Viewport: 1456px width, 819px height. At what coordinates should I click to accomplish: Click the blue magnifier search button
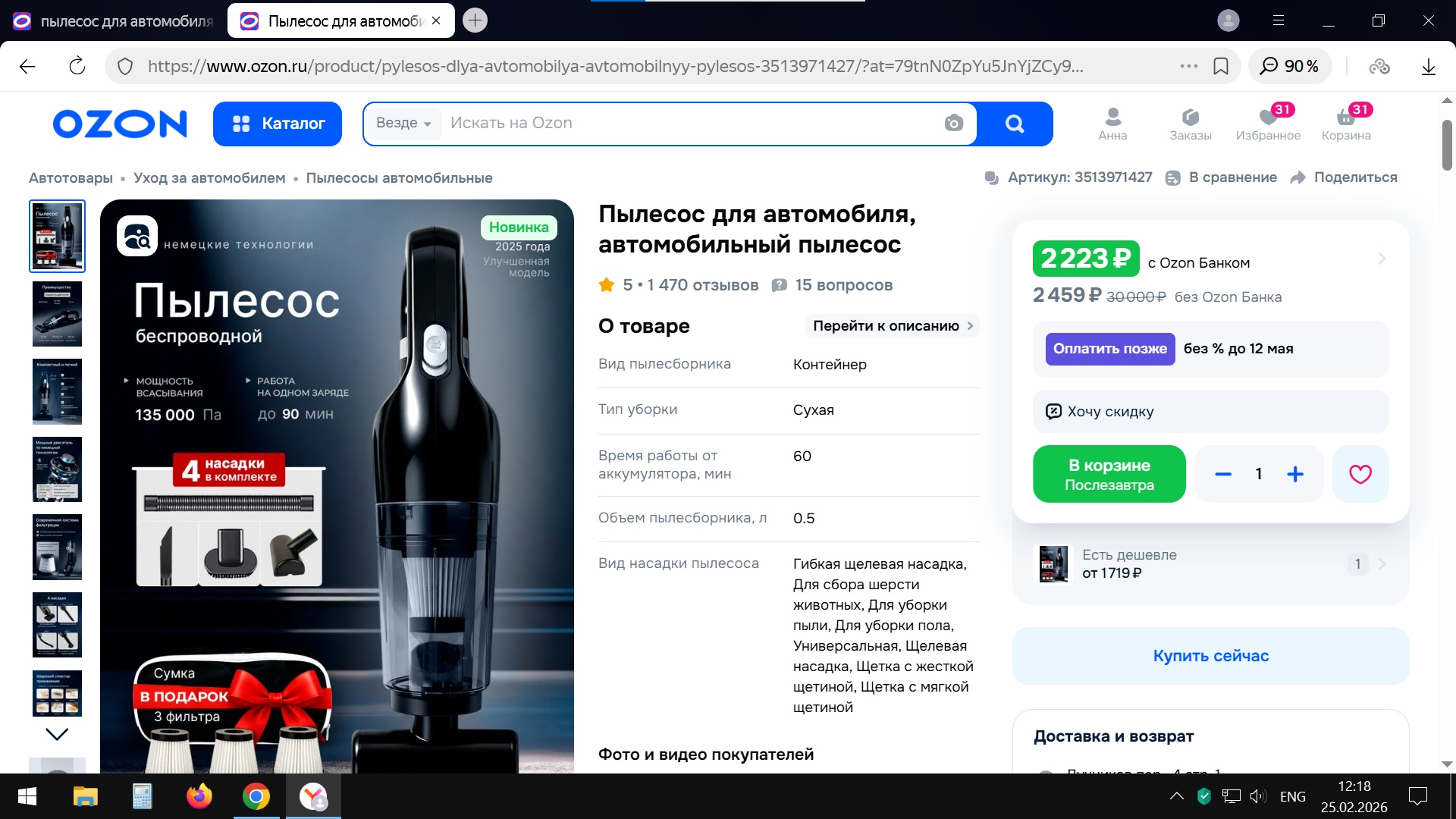point(1014,124)
